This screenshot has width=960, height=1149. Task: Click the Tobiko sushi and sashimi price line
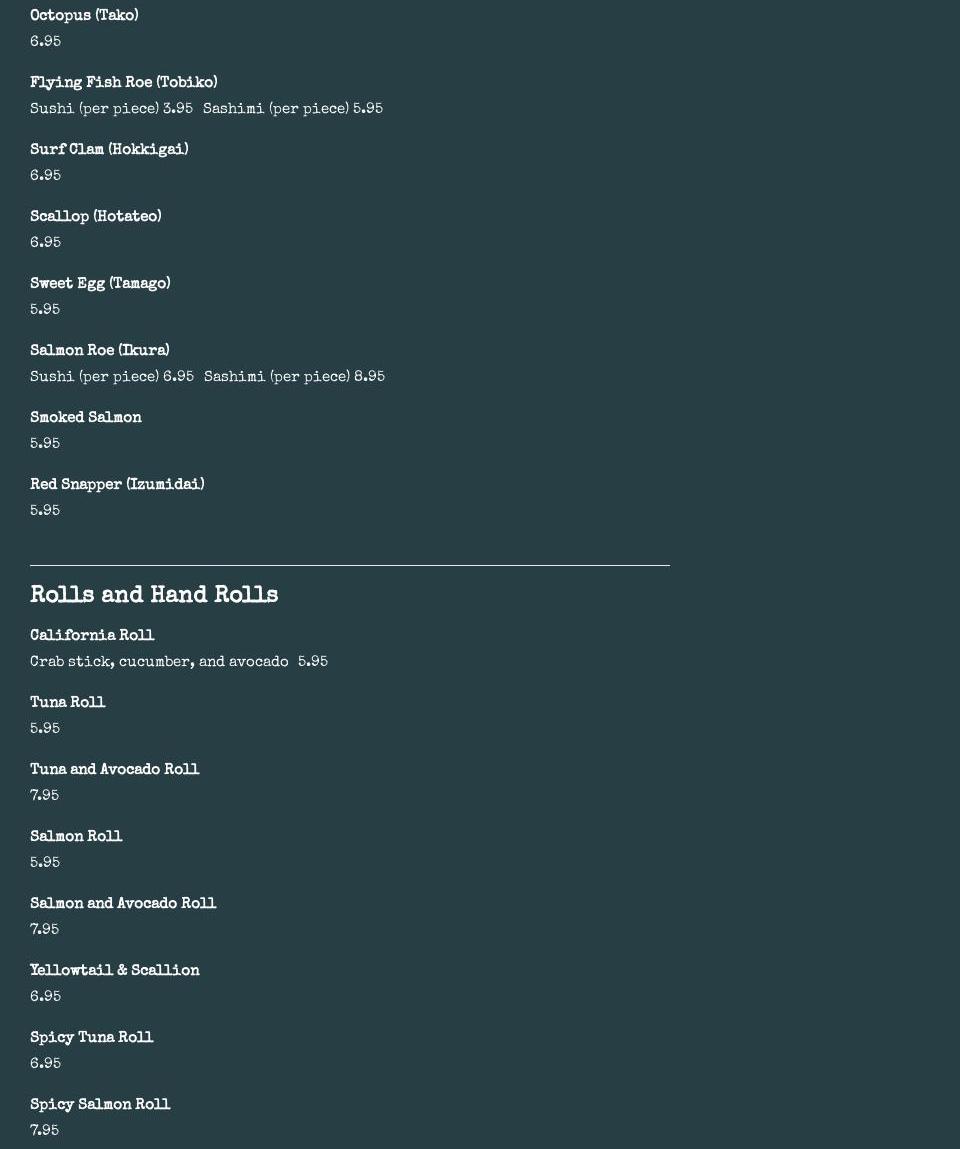coord(206,109)
